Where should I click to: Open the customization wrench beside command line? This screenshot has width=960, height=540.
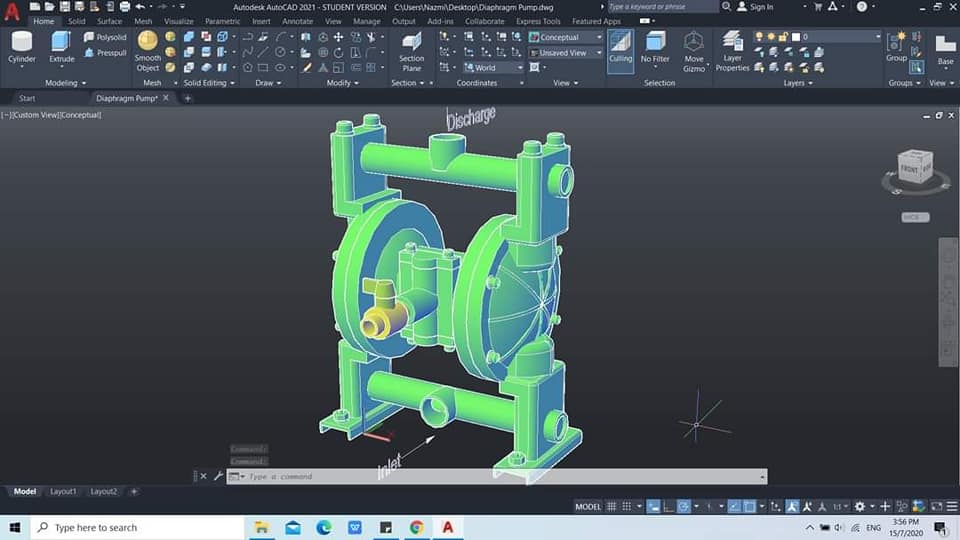pos(218,476)
